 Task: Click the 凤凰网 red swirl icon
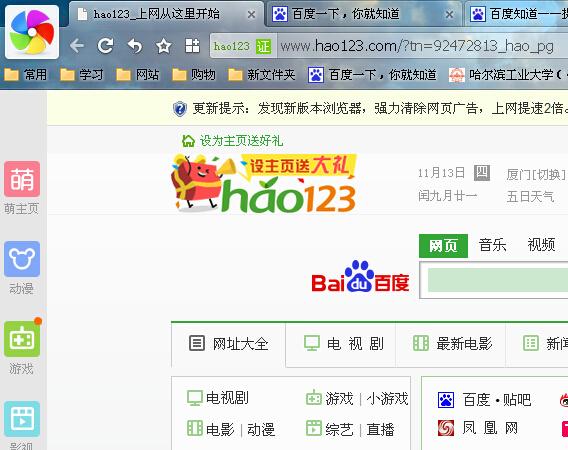coord(446,428)
